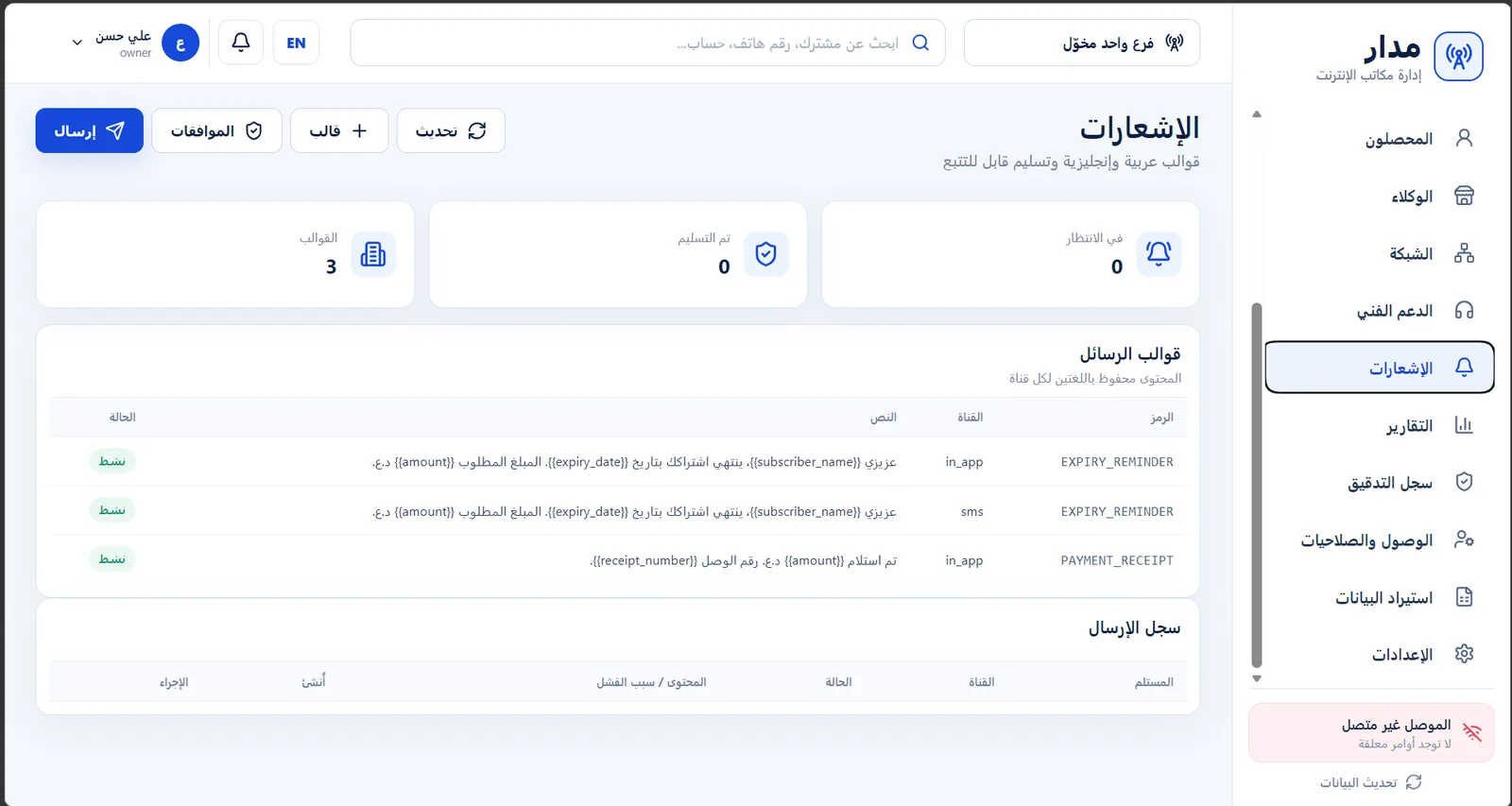
Task: Click the shield icon on تم التسليم card
Action: tap(765, 253)
